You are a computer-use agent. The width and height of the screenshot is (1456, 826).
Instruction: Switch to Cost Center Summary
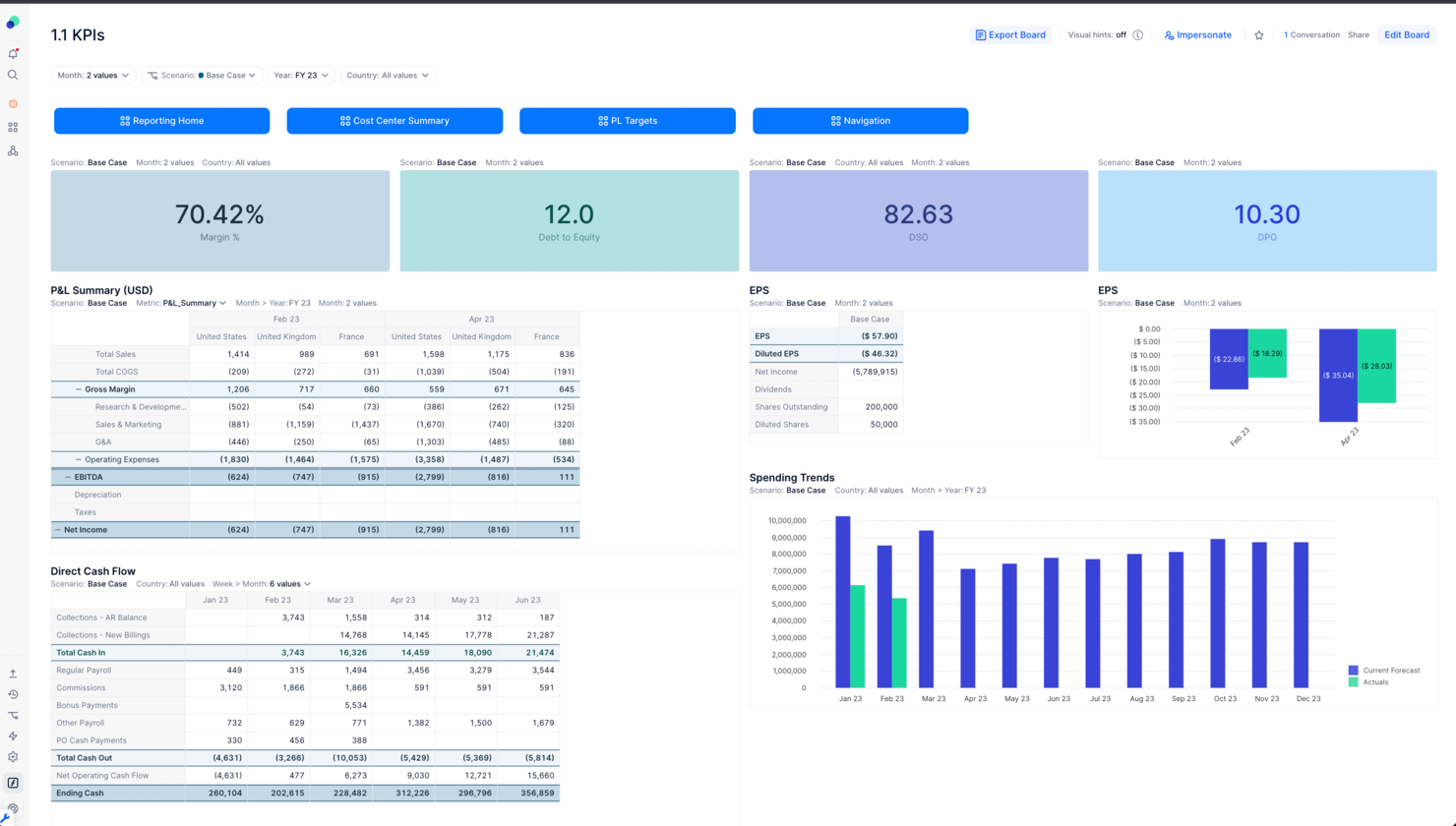click(394, 120)
